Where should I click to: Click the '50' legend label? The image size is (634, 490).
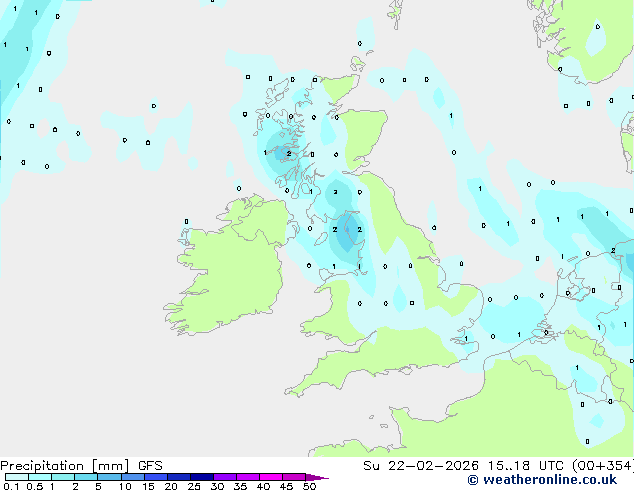point(309,486)
